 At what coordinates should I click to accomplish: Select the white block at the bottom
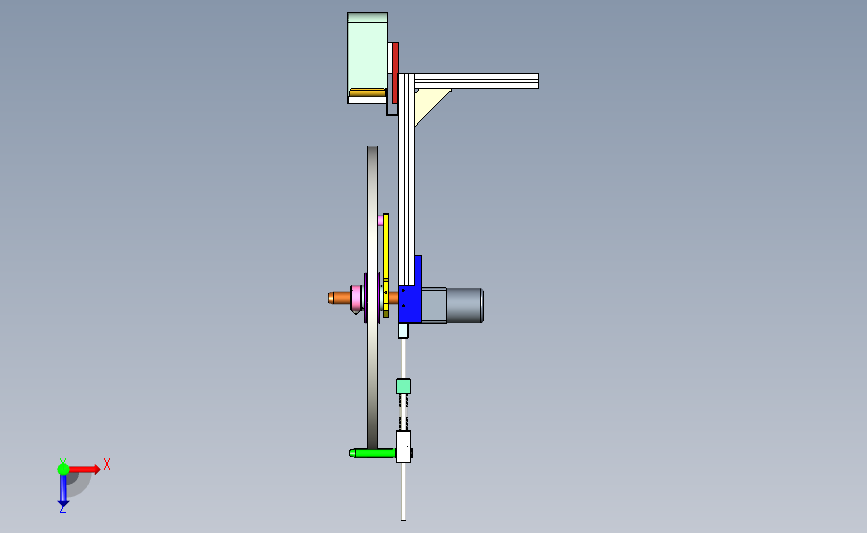coord(404,447)
